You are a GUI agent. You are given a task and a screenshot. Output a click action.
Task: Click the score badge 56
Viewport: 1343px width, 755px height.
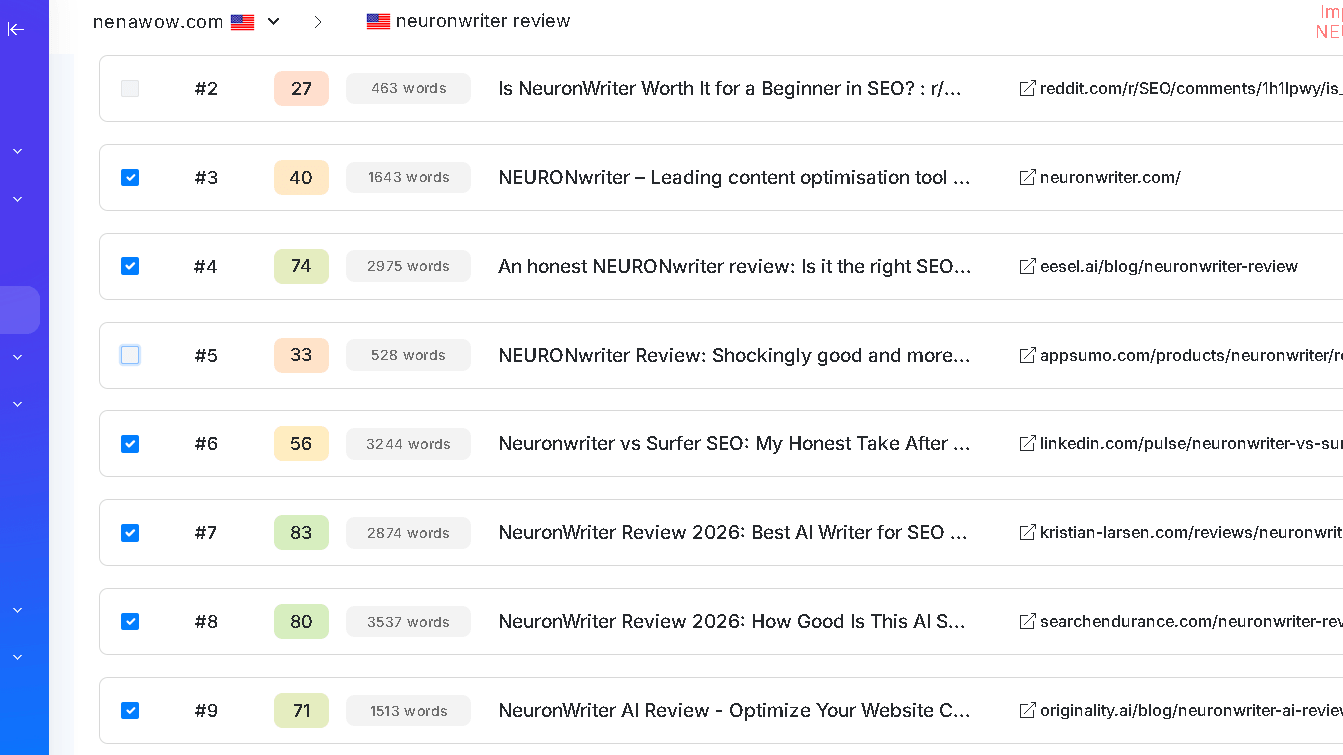coord(301,443)
